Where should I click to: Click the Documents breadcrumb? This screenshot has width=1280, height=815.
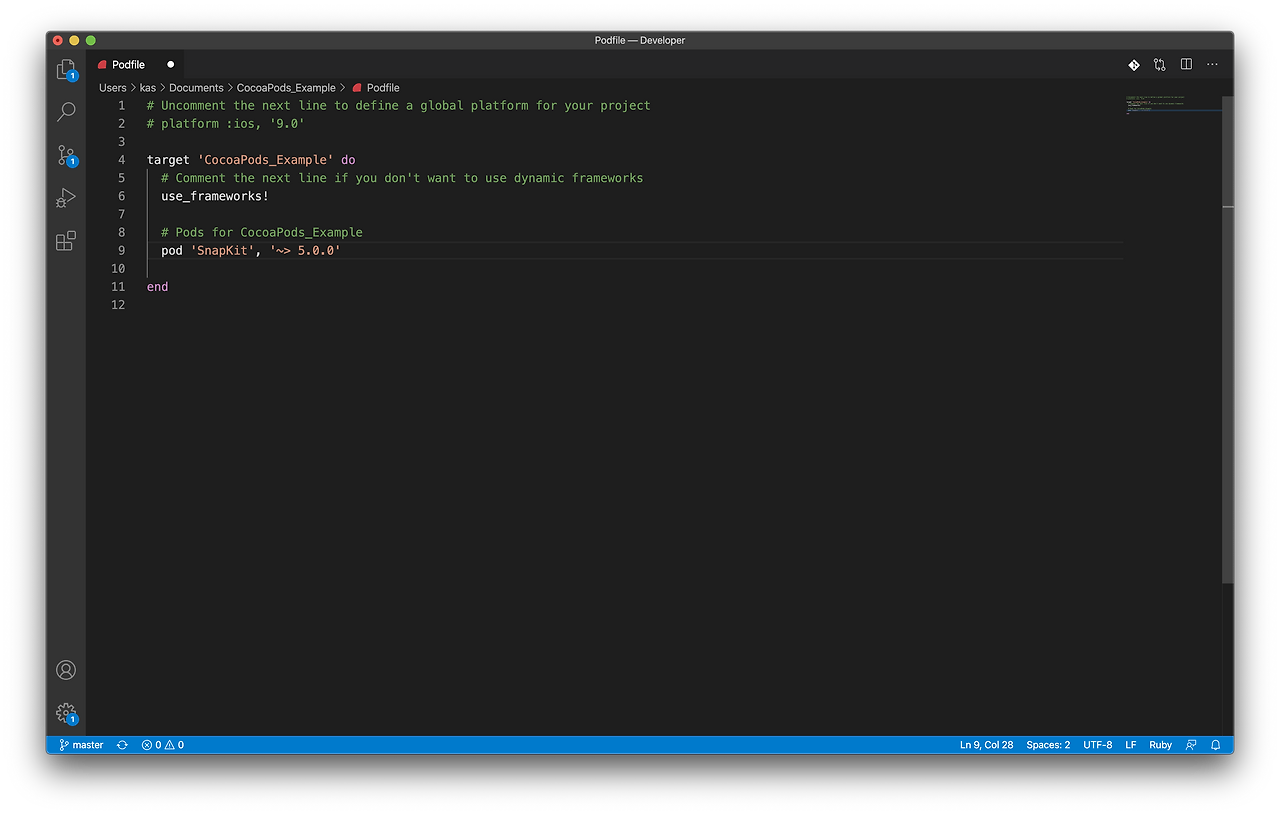[196, 88]
